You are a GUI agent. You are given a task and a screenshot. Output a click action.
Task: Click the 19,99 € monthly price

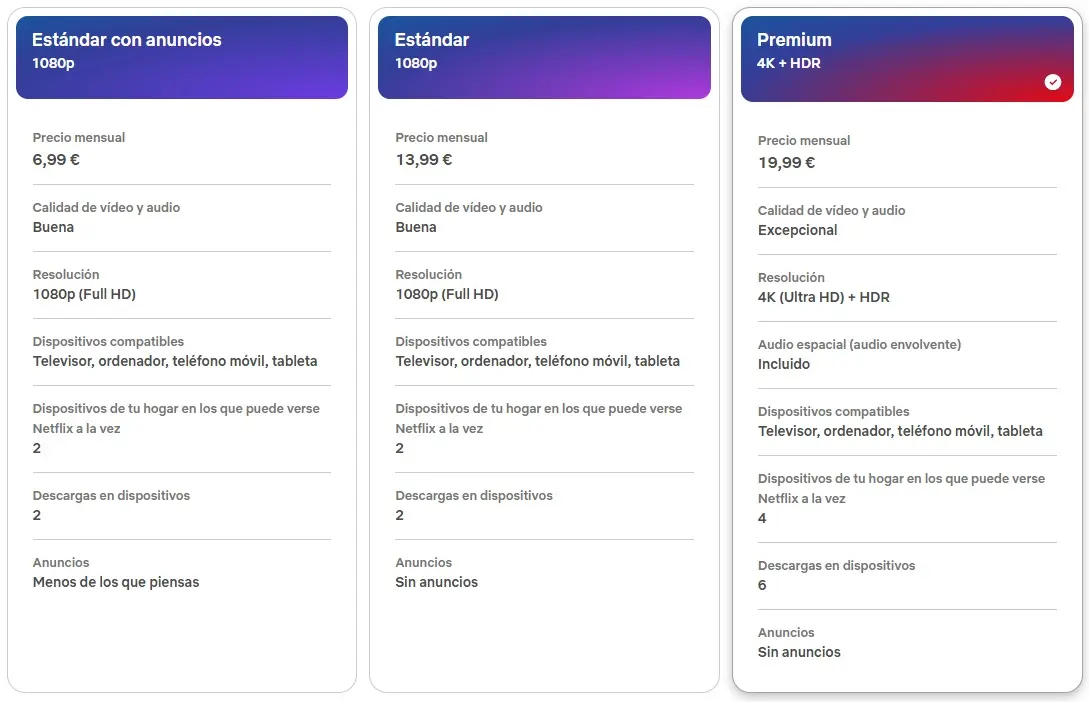click(786, 162)
